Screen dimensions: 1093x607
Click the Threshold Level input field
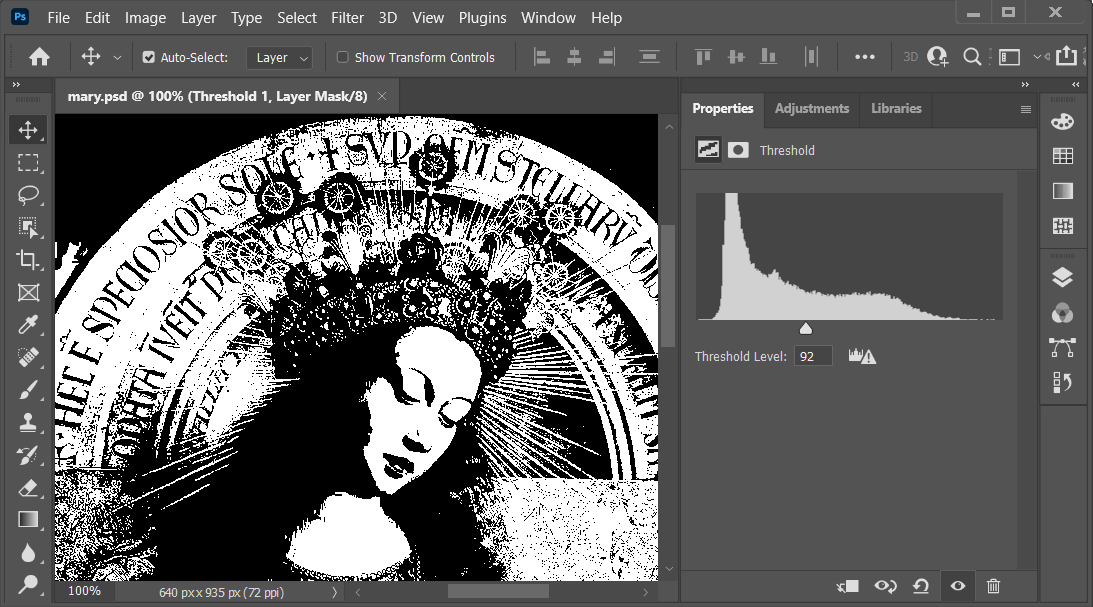(813, 356)
